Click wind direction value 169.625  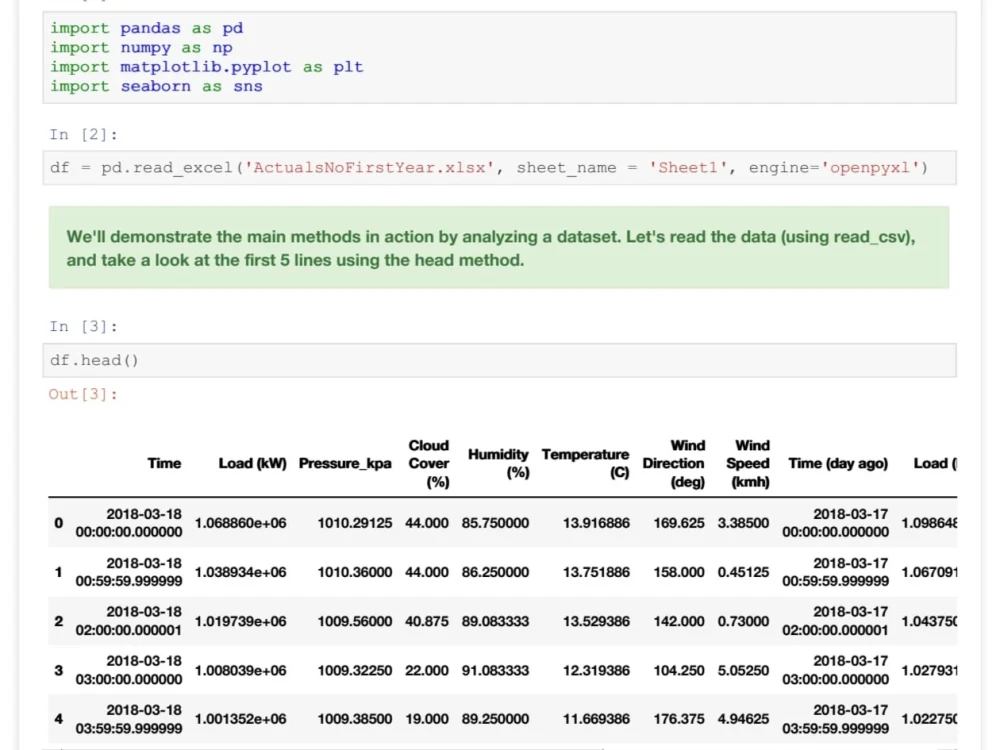679,523
